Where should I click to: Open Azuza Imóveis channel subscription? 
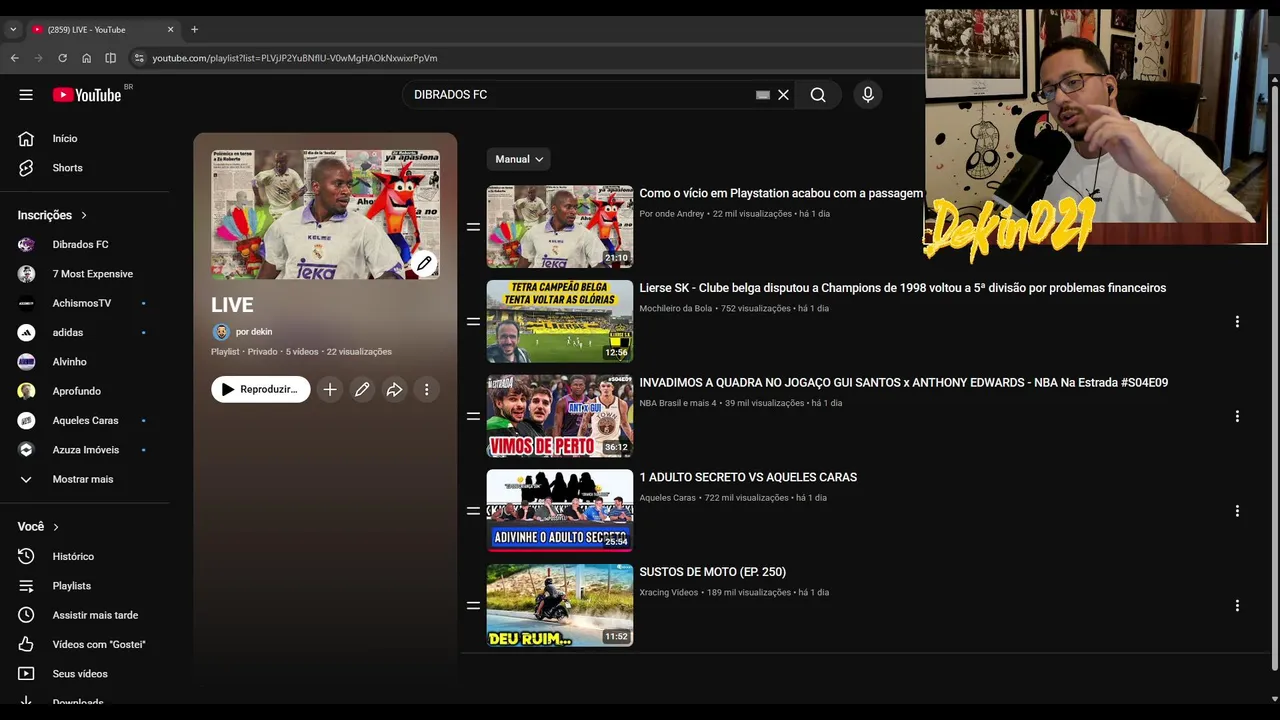coord(84,450)
